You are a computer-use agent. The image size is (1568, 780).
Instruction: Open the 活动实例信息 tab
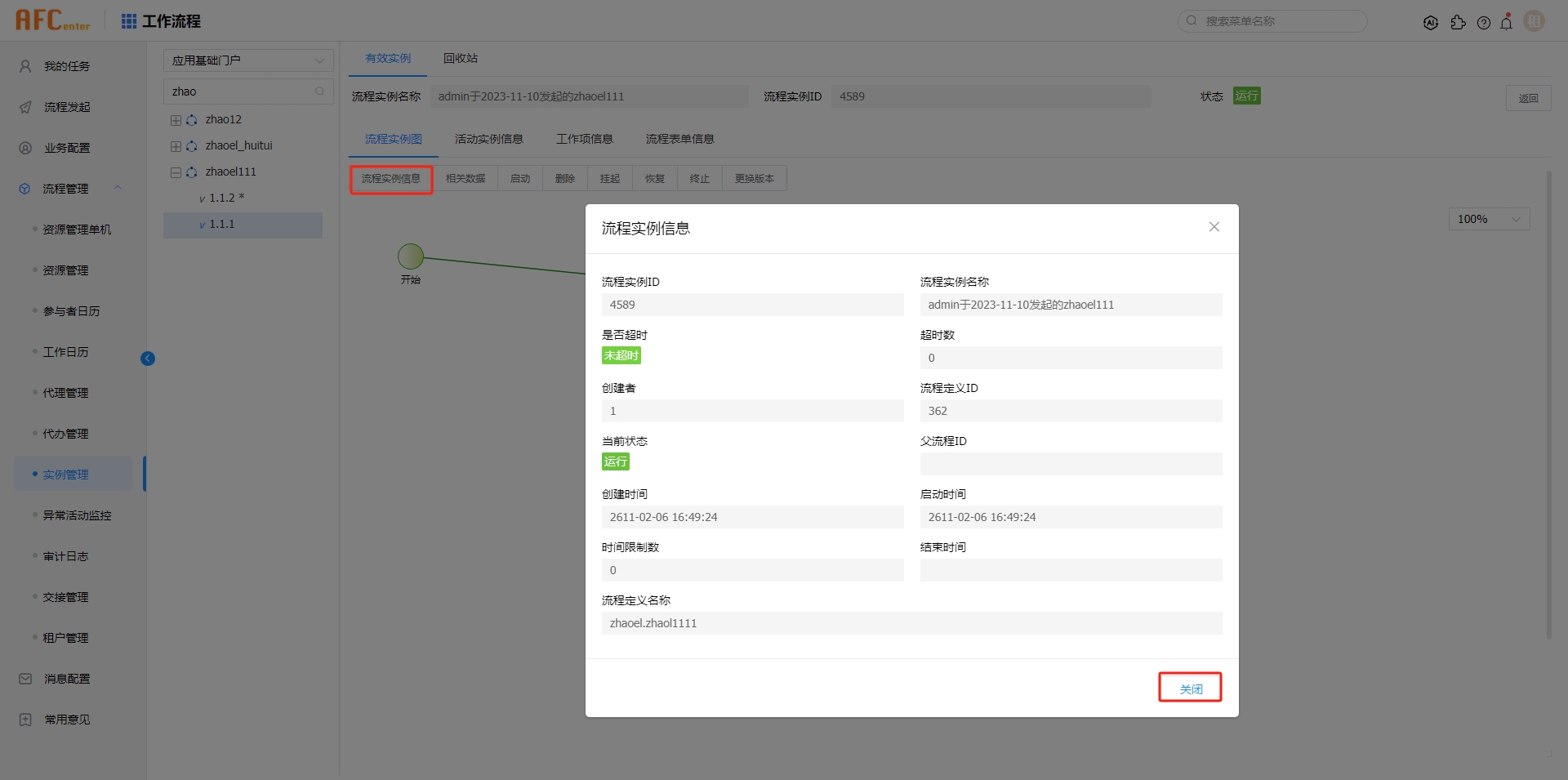click(488, 138)
